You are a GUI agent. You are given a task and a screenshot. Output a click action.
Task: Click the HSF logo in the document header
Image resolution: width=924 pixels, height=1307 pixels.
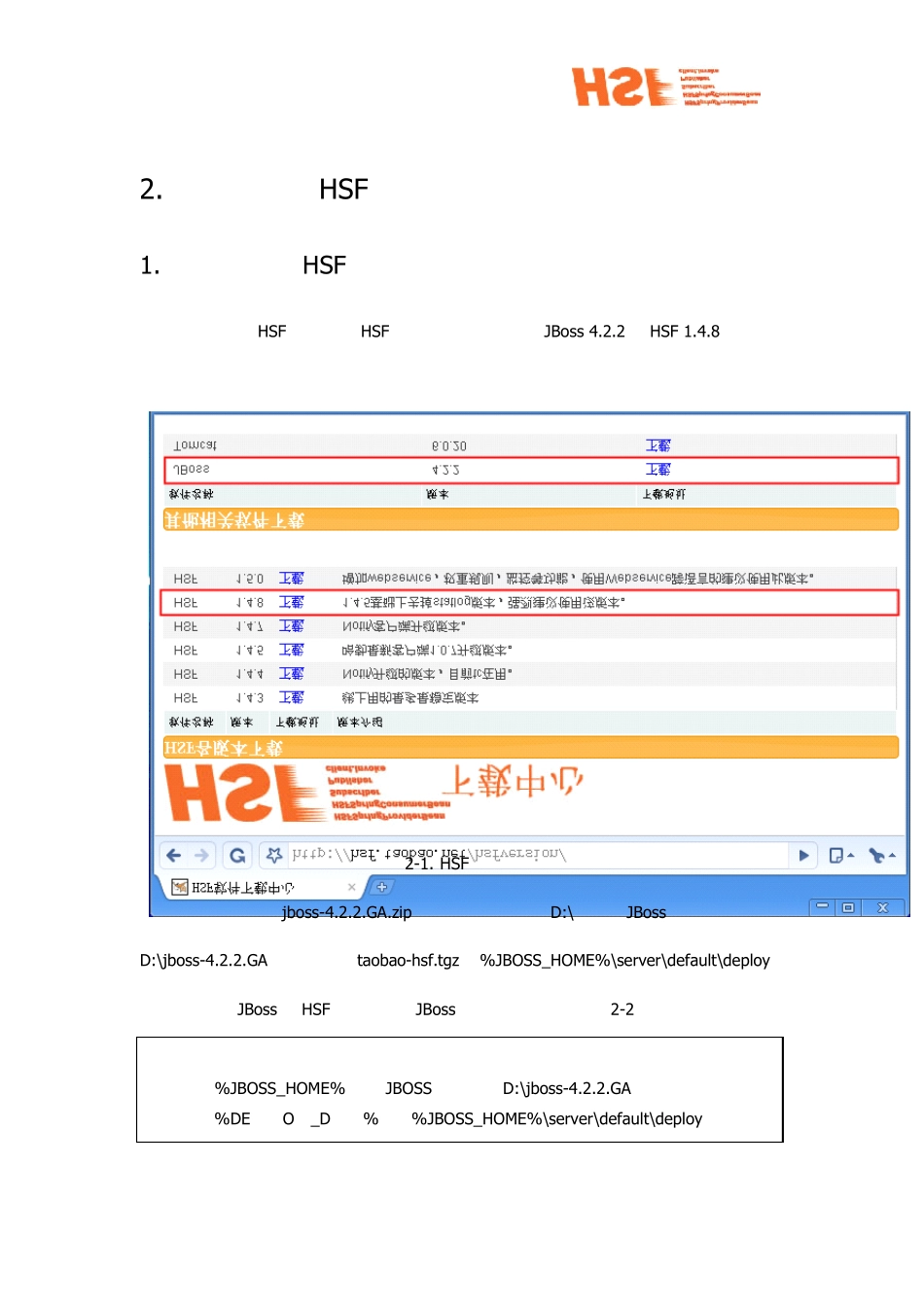665,87
